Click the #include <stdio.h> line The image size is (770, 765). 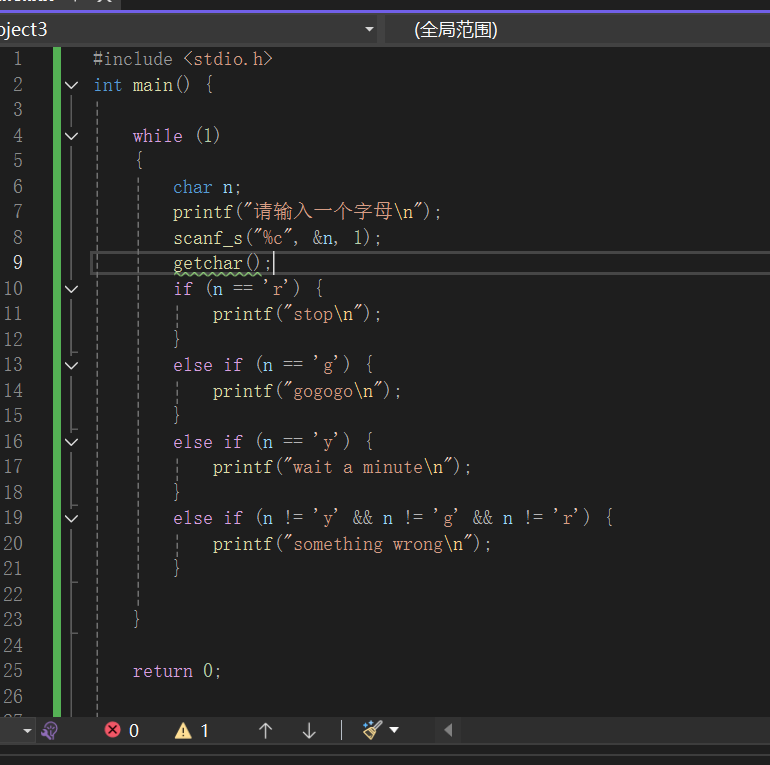coord(183,59)
